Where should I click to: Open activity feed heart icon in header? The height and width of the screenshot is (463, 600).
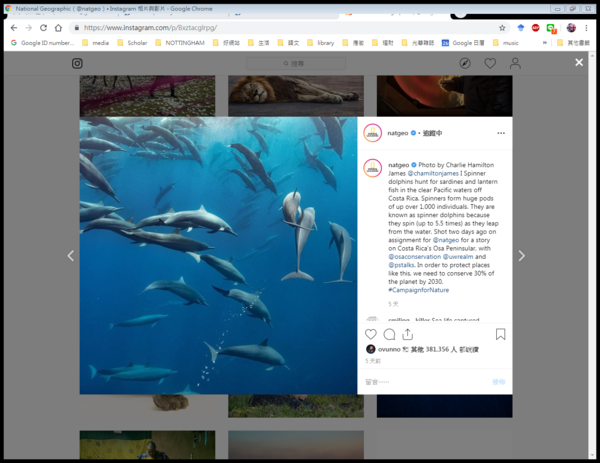[490, 64]
